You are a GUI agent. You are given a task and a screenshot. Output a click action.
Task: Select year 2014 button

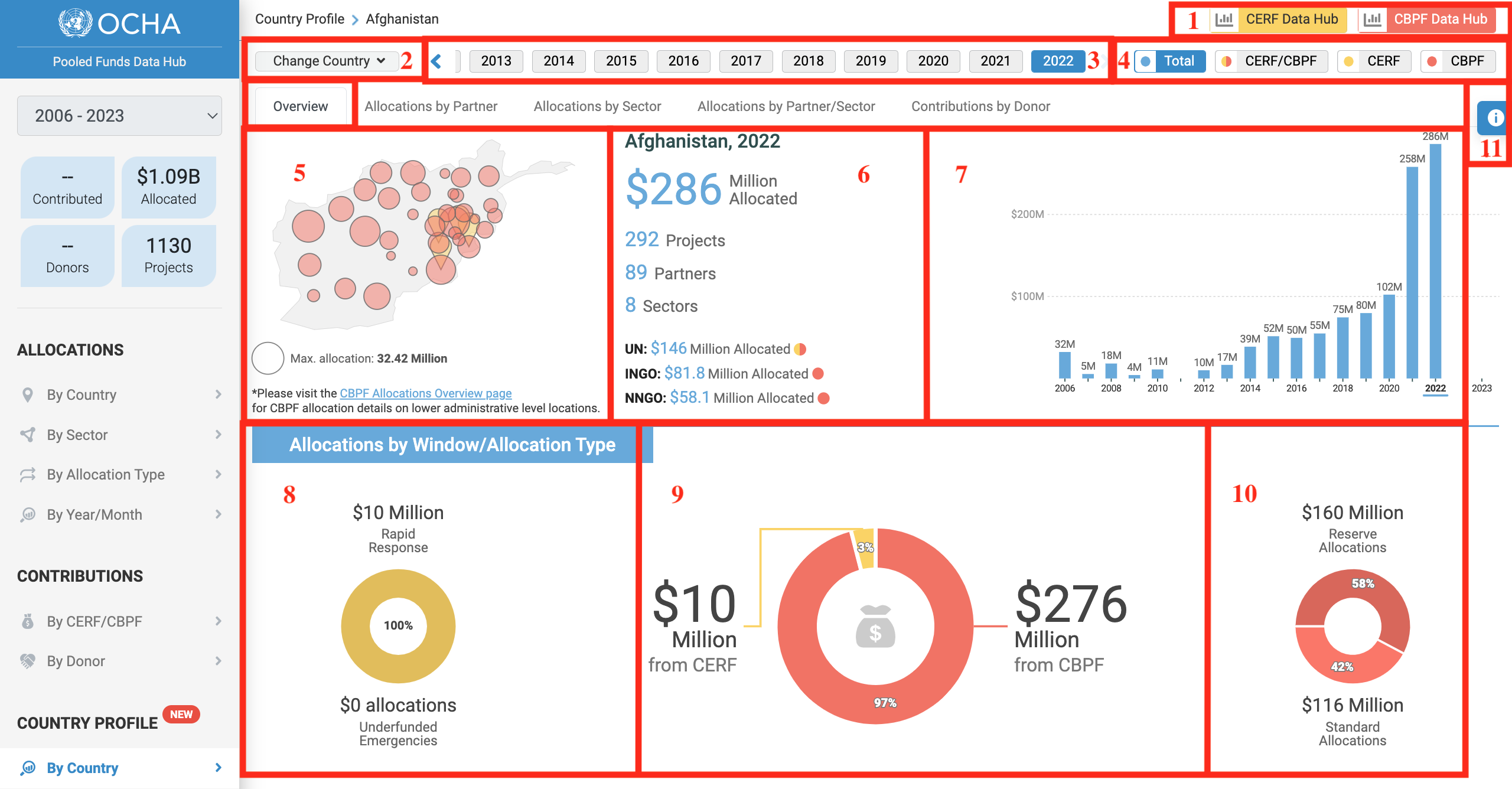559,61
